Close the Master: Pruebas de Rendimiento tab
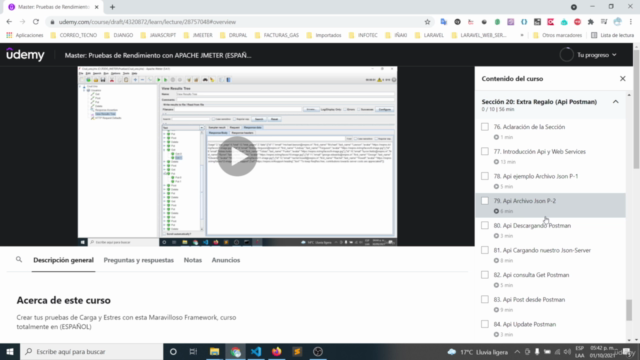 coord(96,7)
